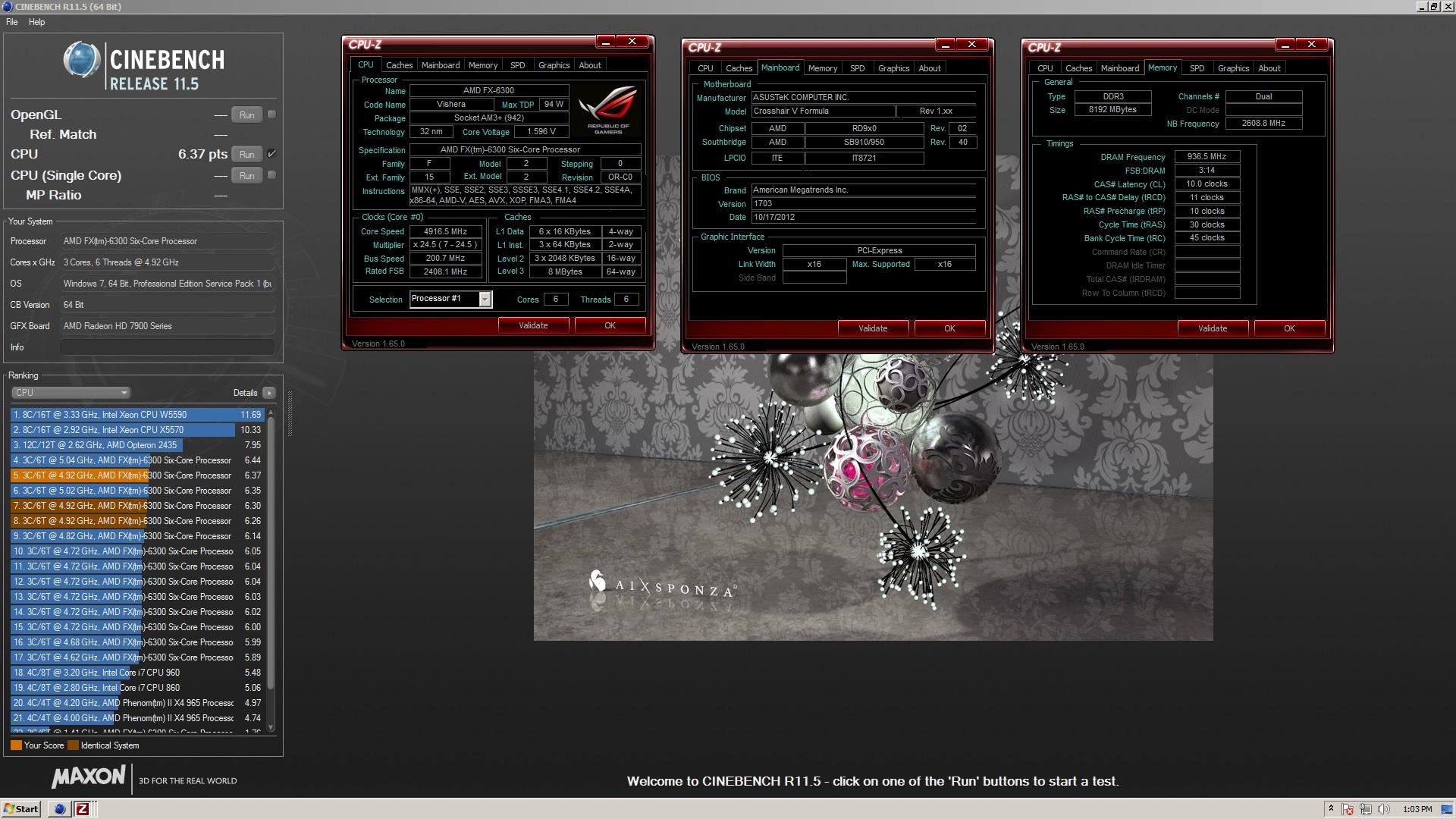Viewport: 1456px width, 819px height.
Task: Select SPD tab in CPU-Z Mainboard window
Action: pyautogui.click(x=857, y=68)
